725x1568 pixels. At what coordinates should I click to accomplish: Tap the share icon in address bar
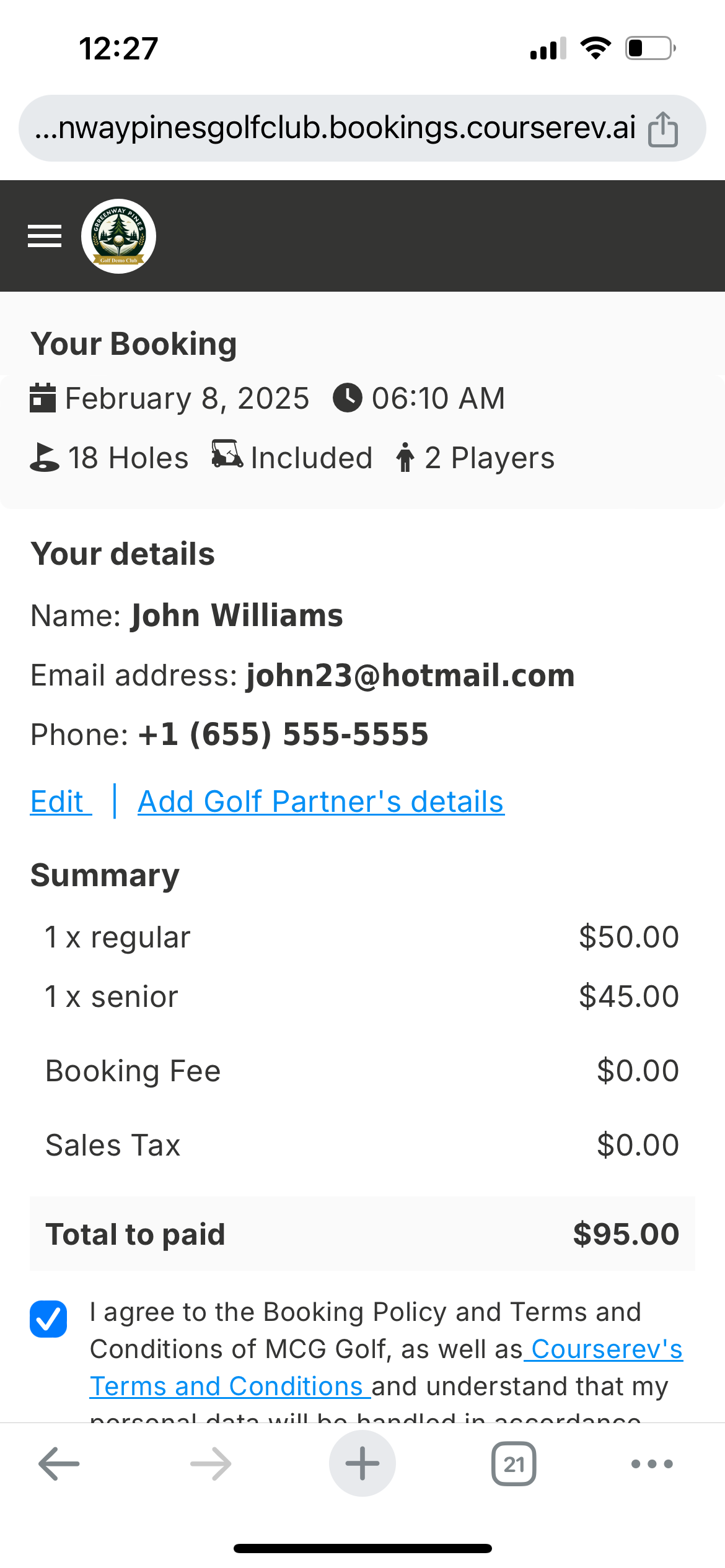click(662, 129)
